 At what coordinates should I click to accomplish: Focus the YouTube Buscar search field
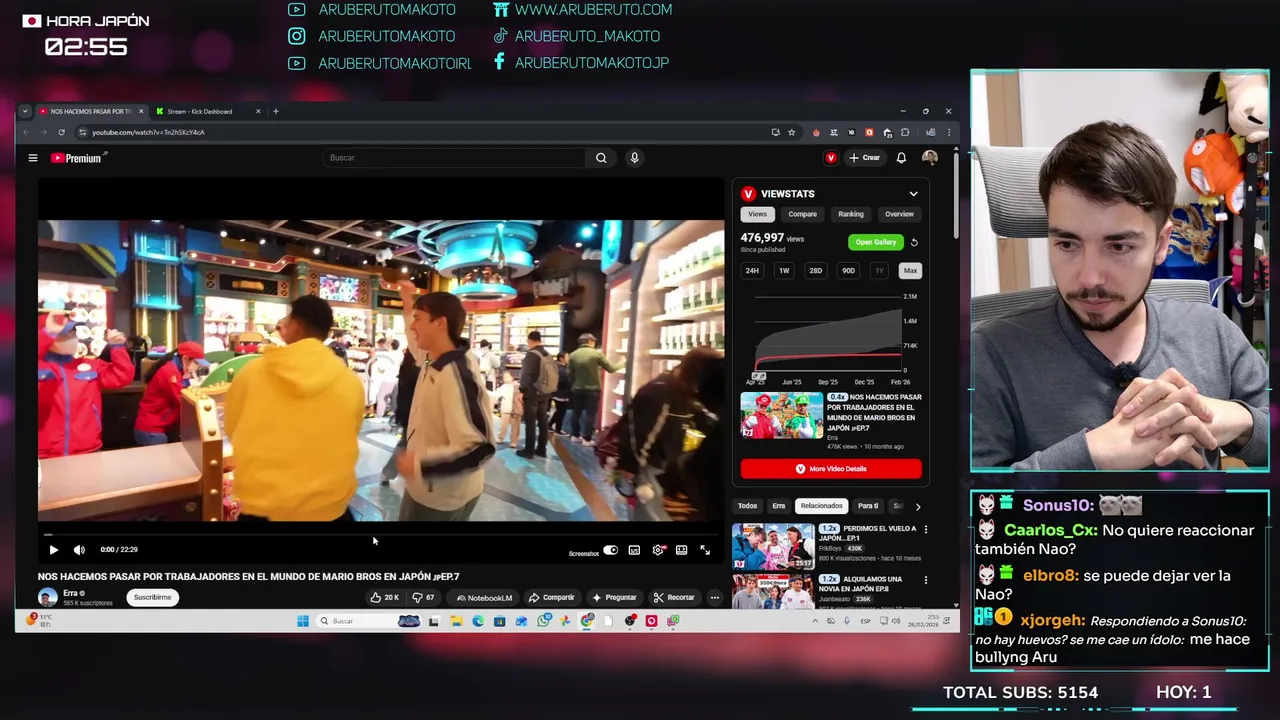[455, 158]
